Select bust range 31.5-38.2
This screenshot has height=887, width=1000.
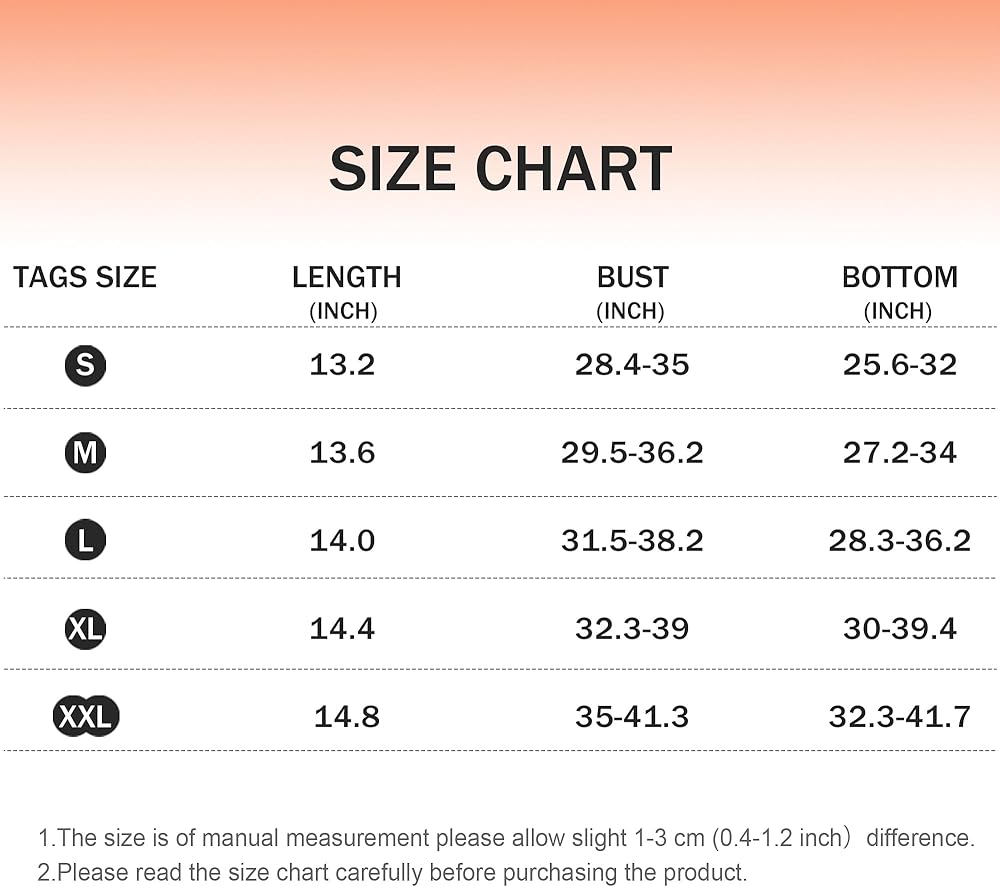[632, 541]
